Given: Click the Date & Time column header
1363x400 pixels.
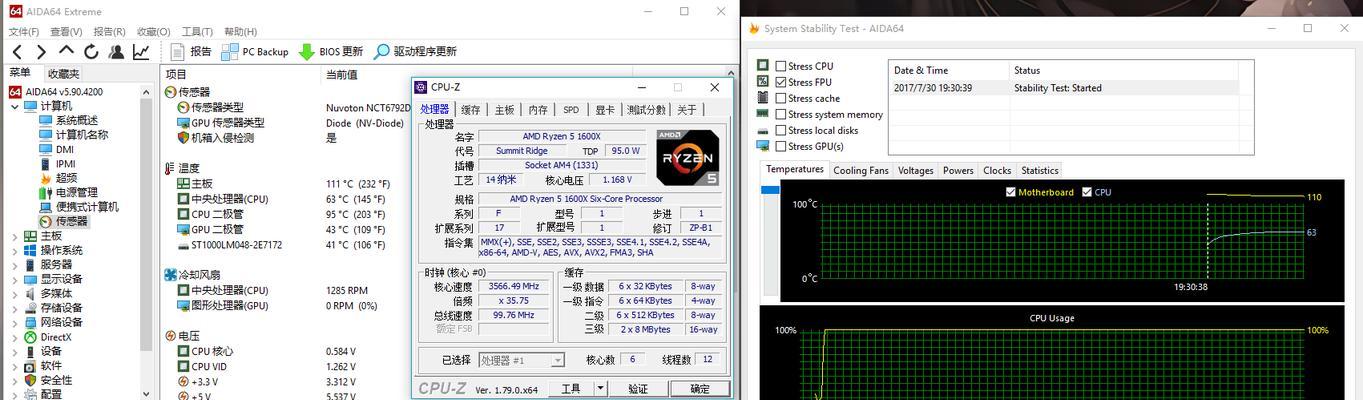Looking at the screenshot, I should [948, 71].
